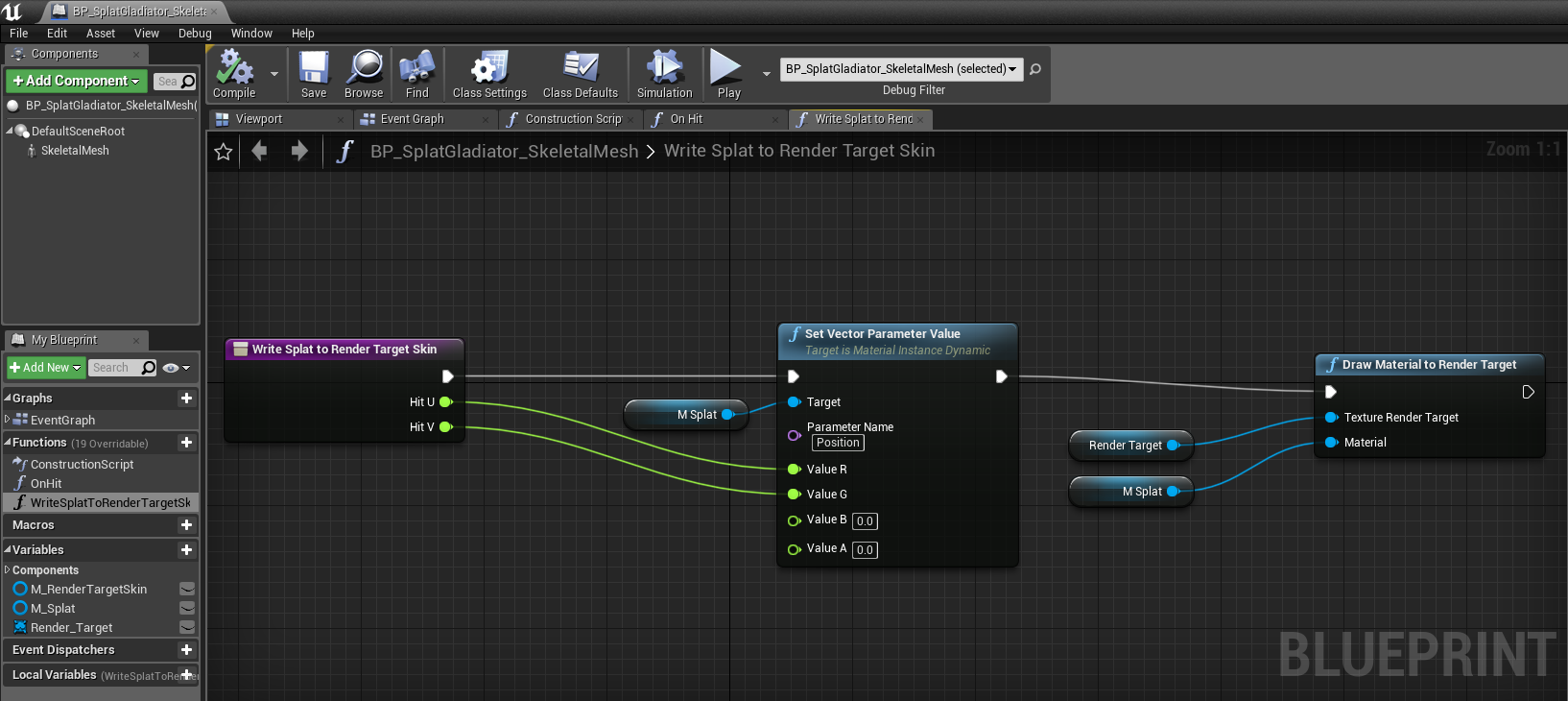Open the Add Component dropdown
Image resolution: width=1568 pixels, height=701 pixels.
pos(77,82)
